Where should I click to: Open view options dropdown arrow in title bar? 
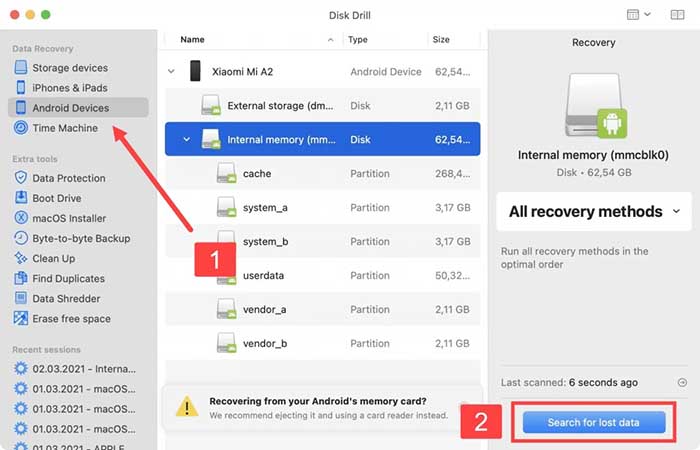647,14
